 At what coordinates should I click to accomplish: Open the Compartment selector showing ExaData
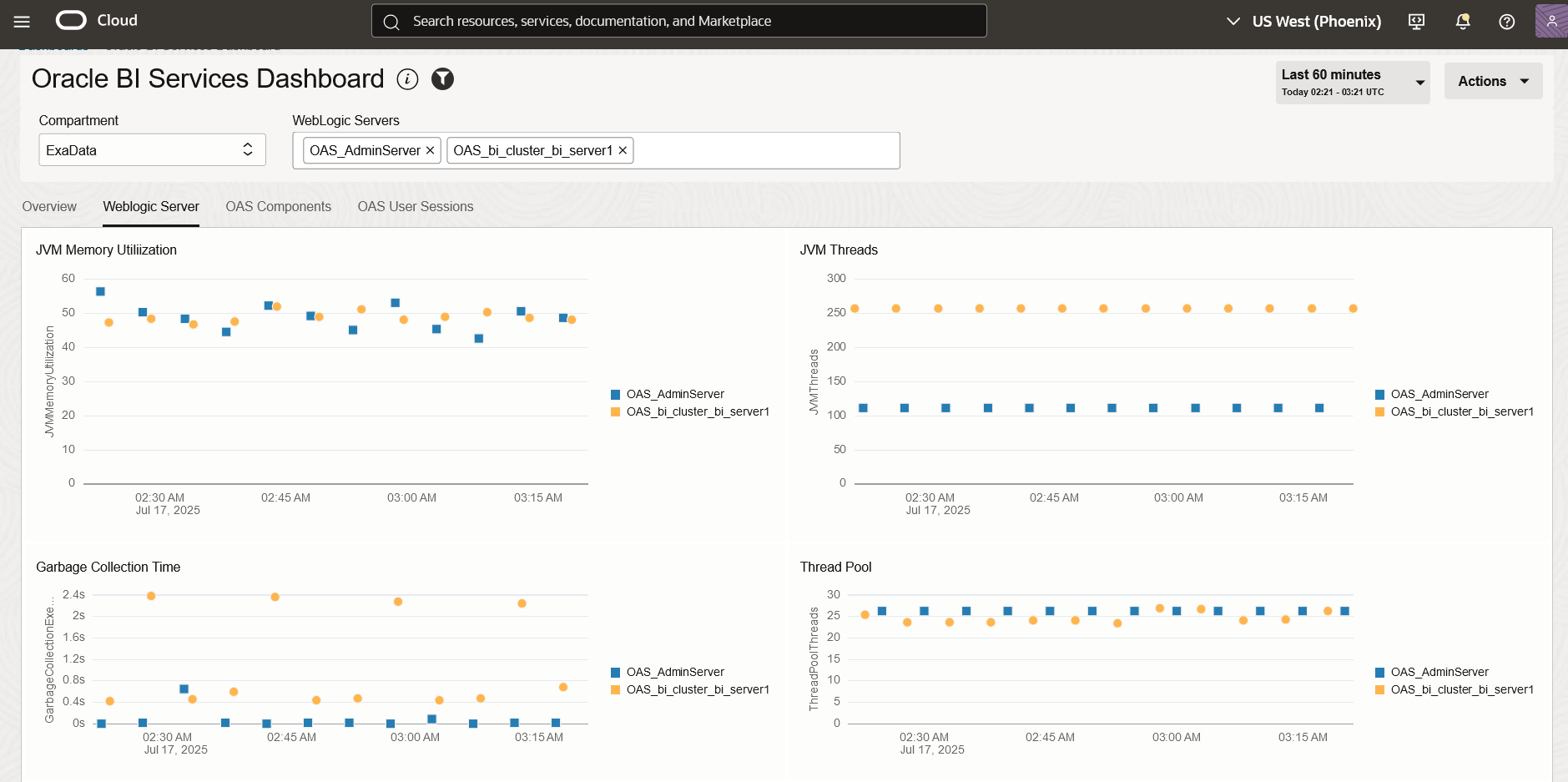(152, 149)
